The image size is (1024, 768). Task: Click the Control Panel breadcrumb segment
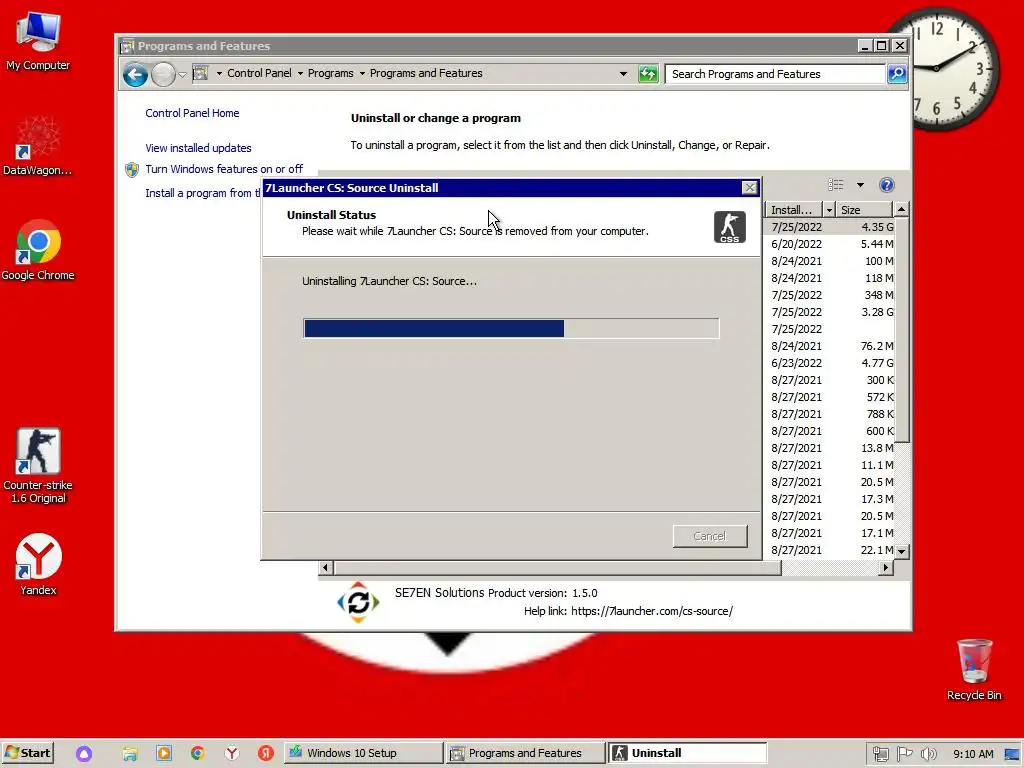click(x=259, y=74)
